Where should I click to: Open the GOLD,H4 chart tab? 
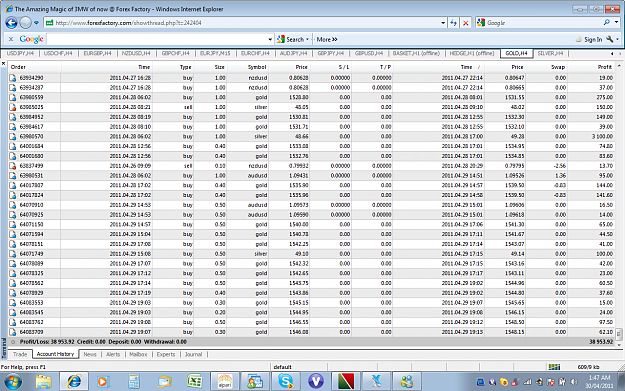click(517, 53)
